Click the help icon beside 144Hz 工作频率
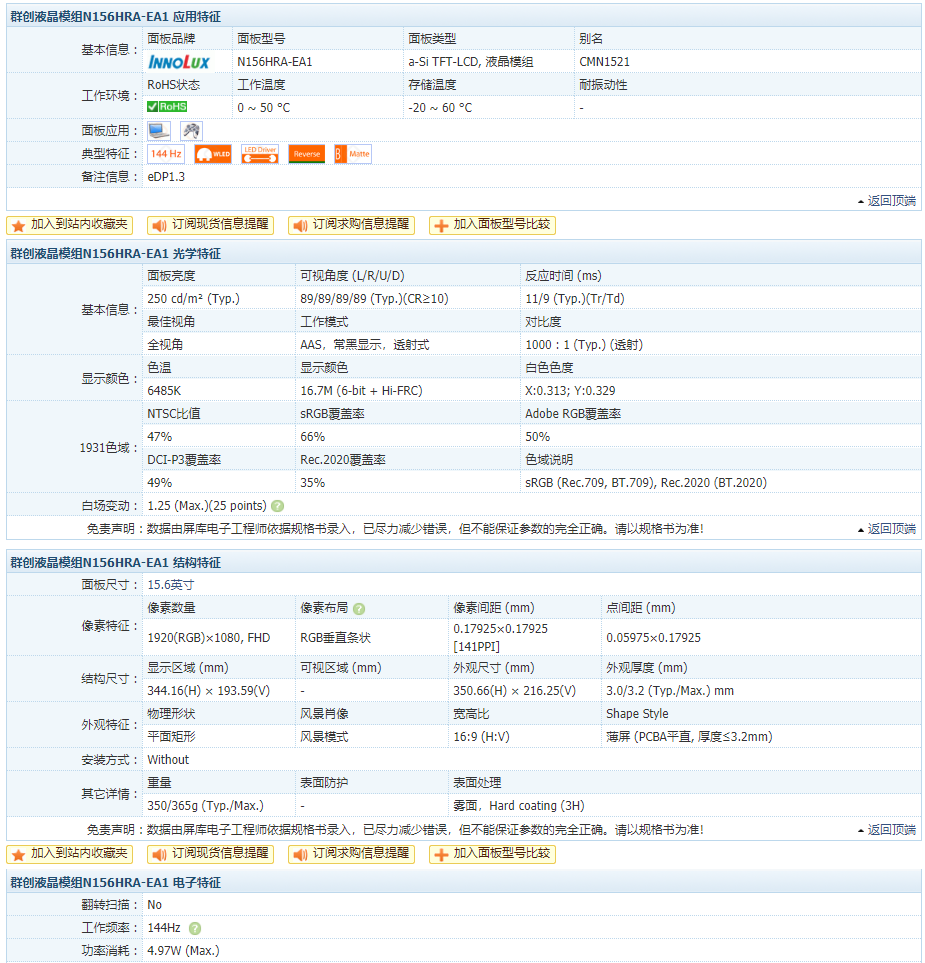This screenshot has width=925, height=963. (195, 928)
